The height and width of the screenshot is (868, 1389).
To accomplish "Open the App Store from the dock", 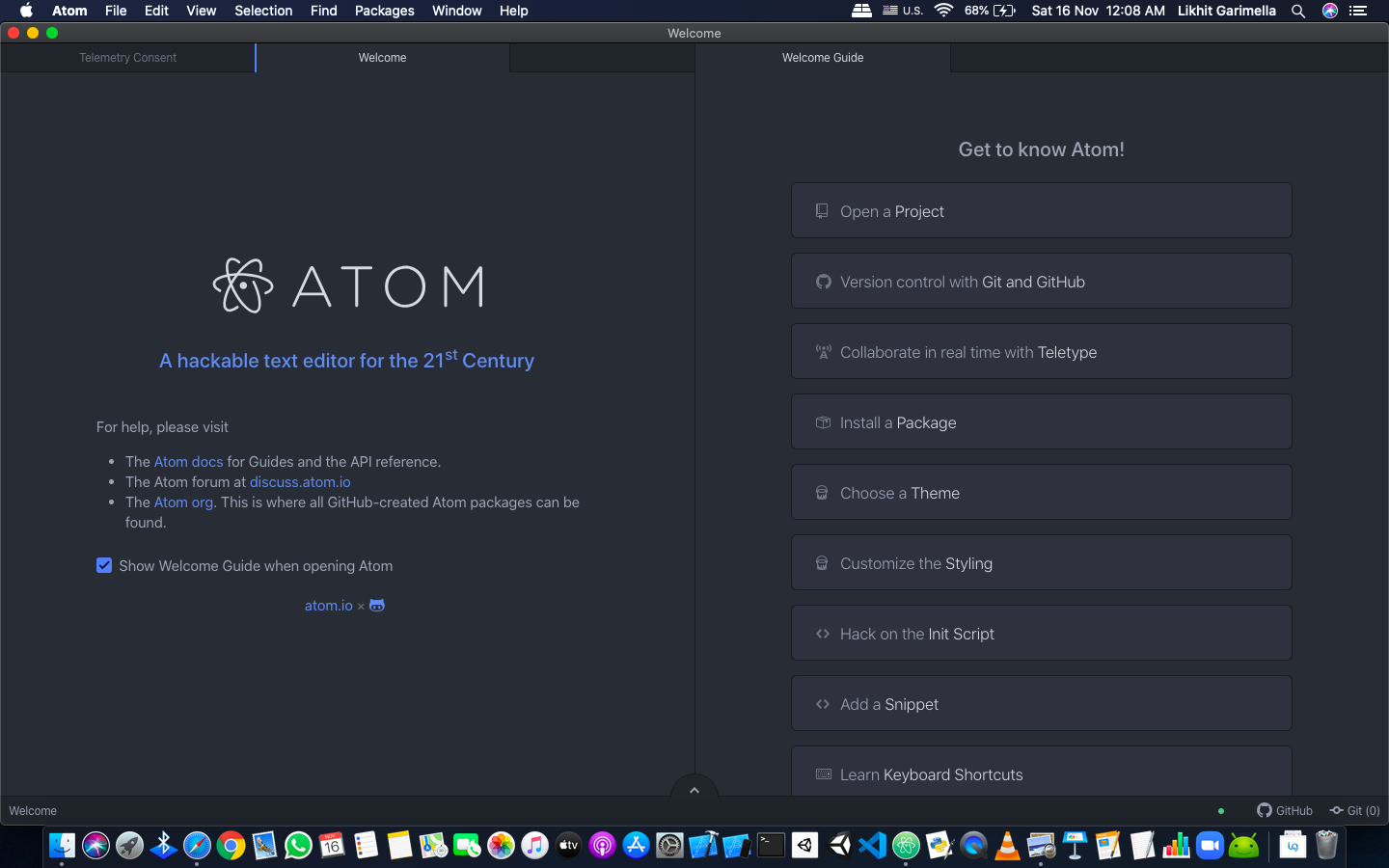I will (x=636, y=846).
